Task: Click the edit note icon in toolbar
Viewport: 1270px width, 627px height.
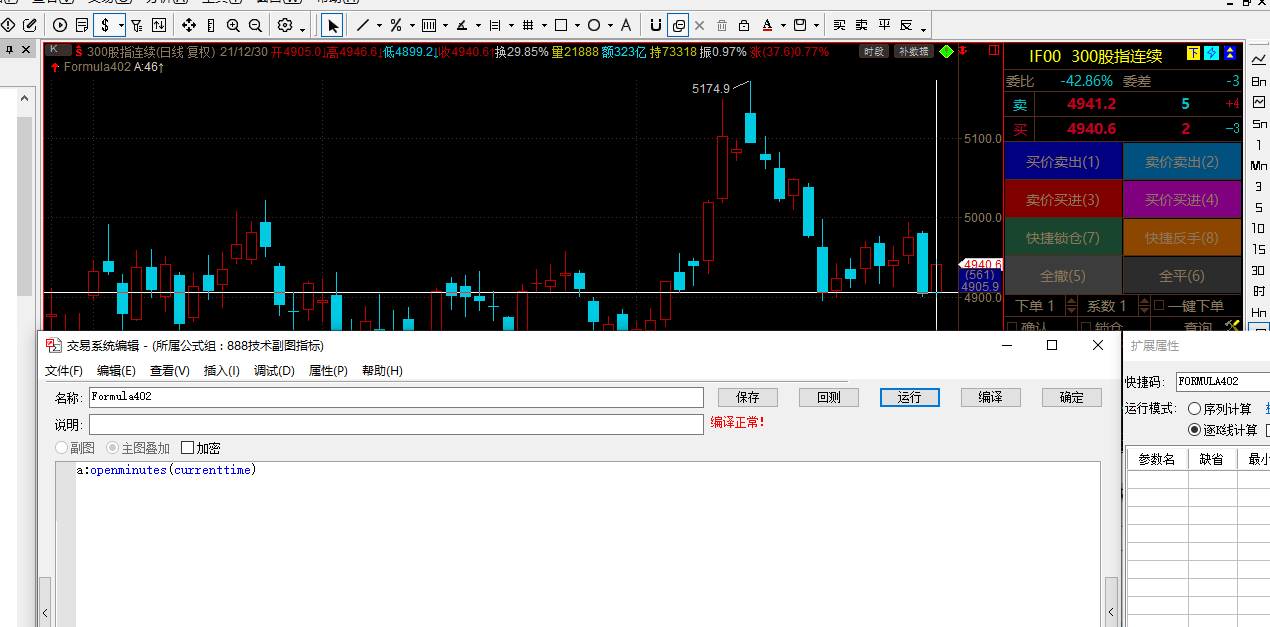Action: point(29,25)
